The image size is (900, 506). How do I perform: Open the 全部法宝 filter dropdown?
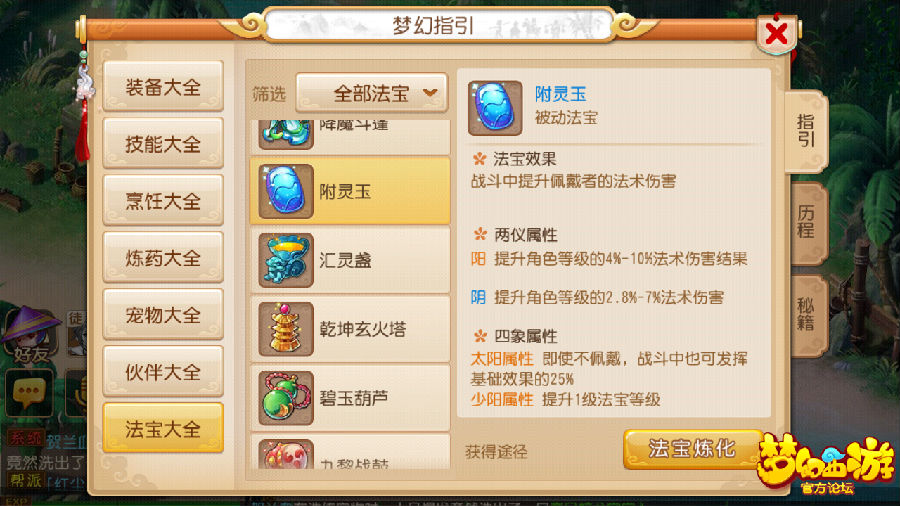pos(371,93)
